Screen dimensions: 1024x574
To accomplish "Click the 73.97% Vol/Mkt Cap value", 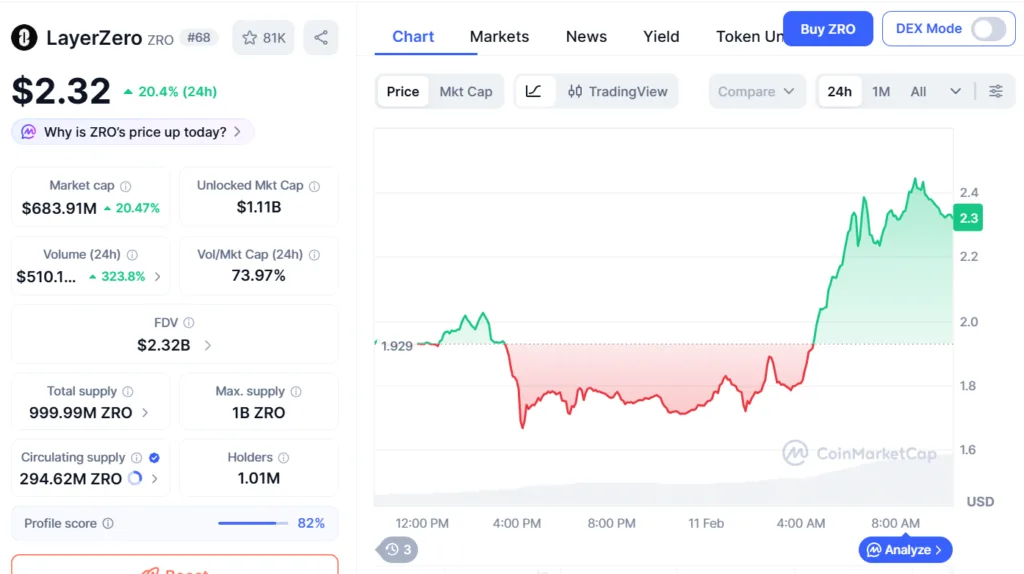I will click(259, 276).
